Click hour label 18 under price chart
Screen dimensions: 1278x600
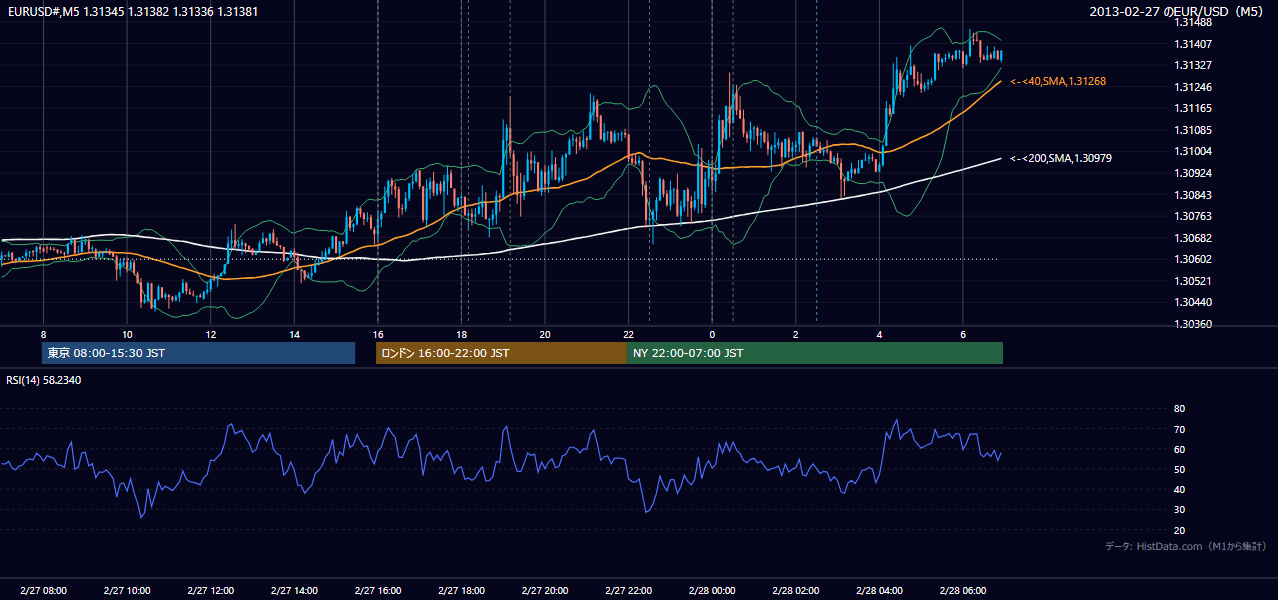coord(461,334)
